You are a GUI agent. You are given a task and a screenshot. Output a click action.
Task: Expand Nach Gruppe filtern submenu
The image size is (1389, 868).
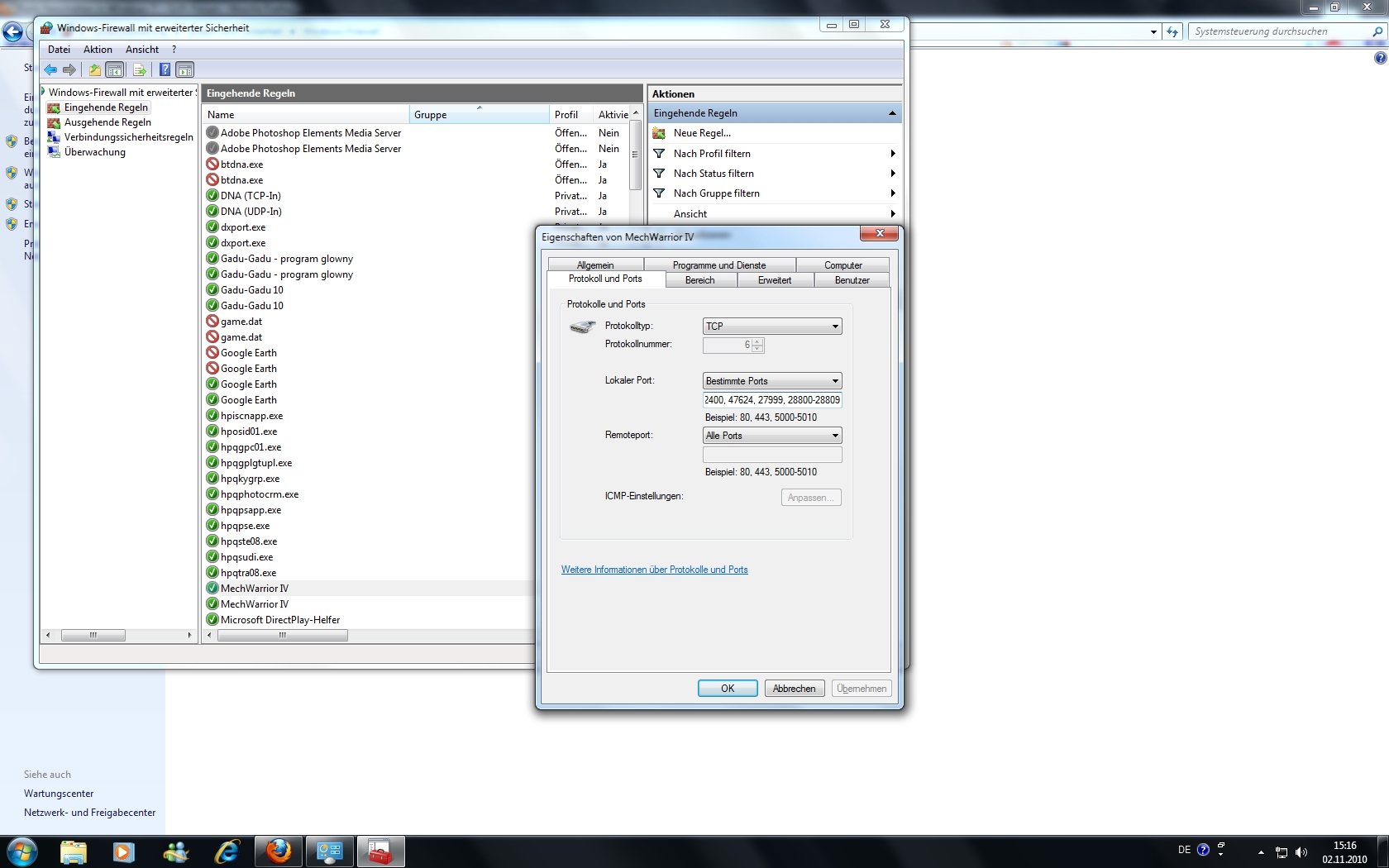[x=893, y=193]
